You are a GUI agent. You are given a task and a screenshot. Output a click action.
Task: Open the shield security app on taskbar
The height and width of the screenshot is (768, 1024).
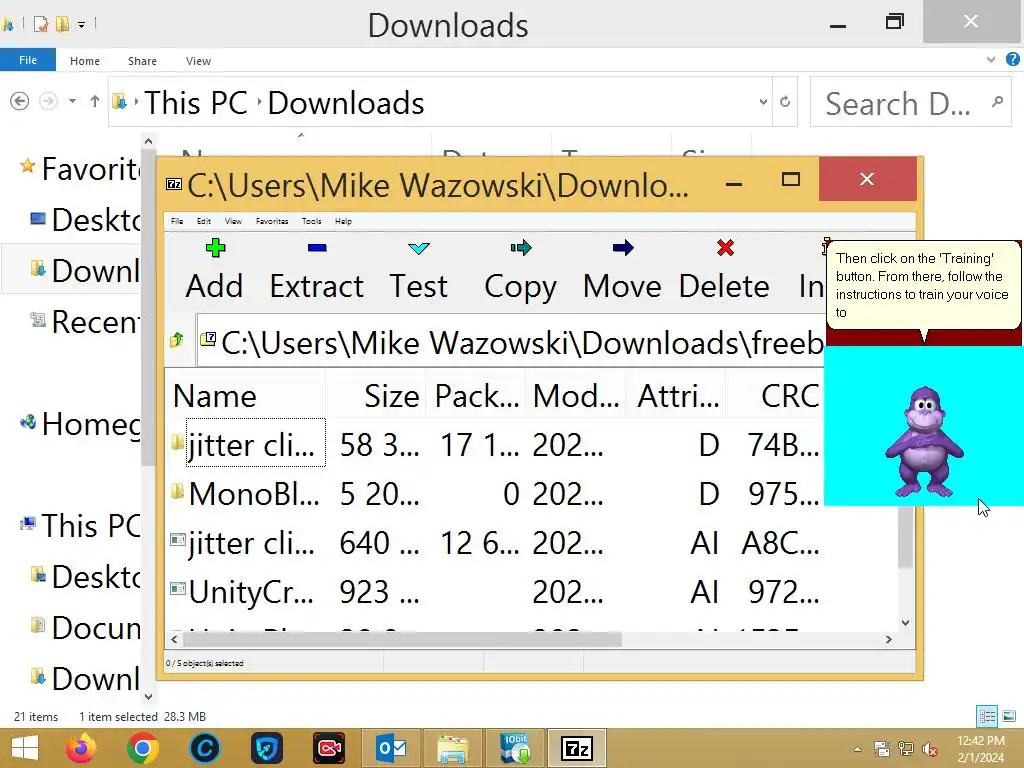(x=266, y=748)
